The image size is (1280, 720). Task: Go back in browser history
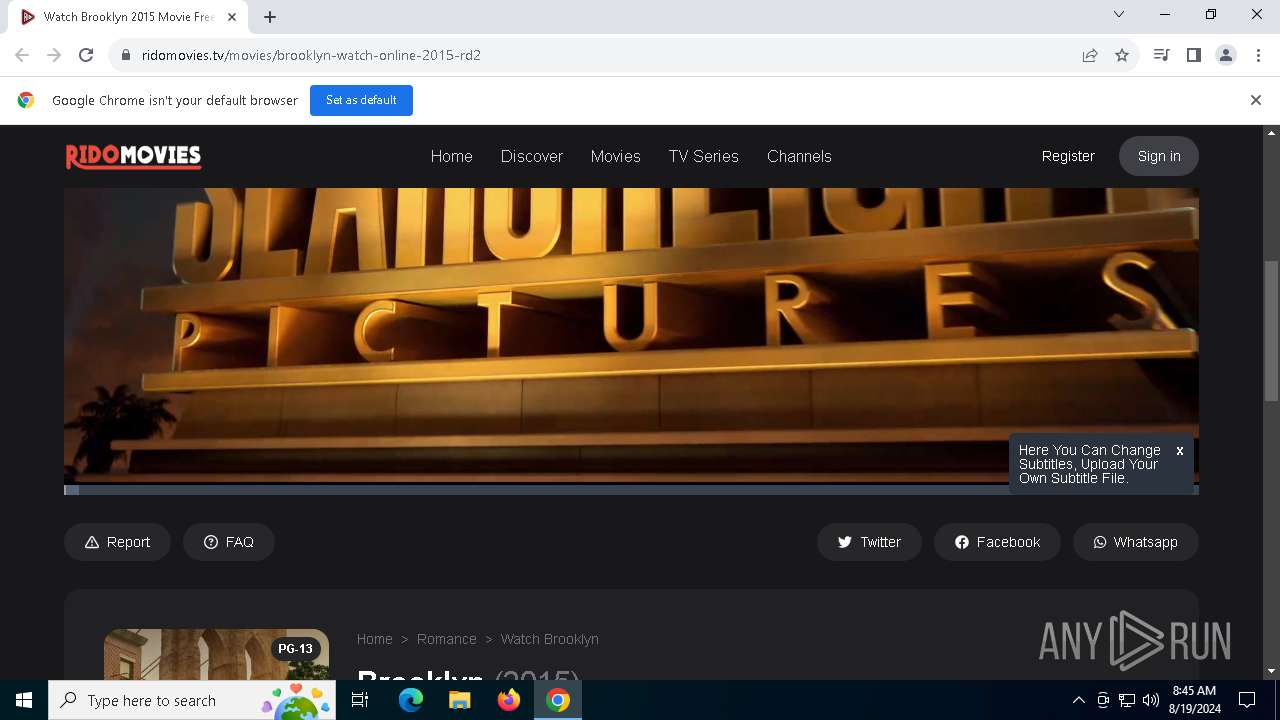point(22,55)
